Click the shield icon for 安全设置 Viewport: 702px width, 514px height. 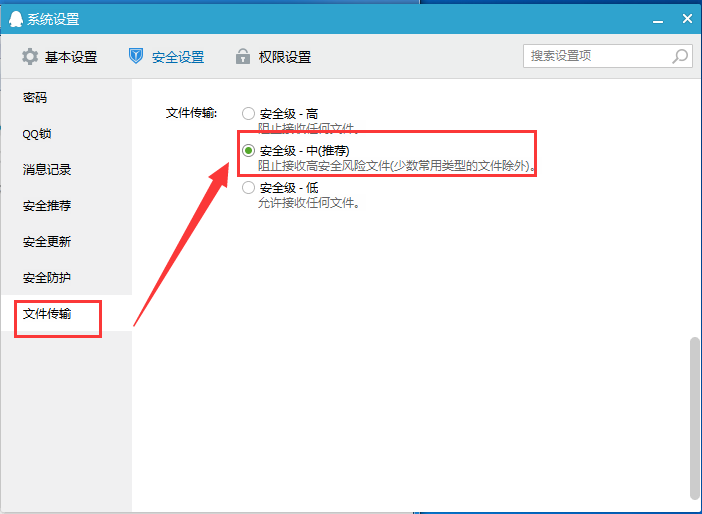[x=136, y=56]
